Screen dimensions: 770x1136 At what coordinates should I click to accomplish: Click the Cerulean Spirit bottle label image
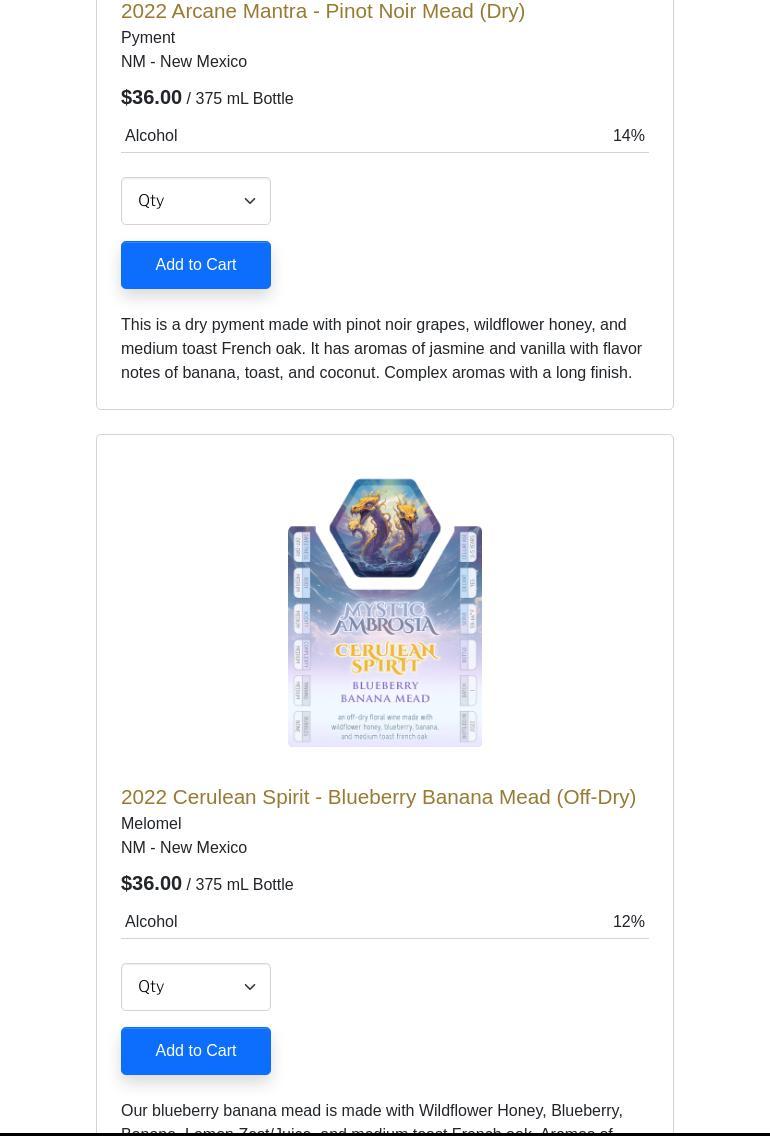click(385, 612)
